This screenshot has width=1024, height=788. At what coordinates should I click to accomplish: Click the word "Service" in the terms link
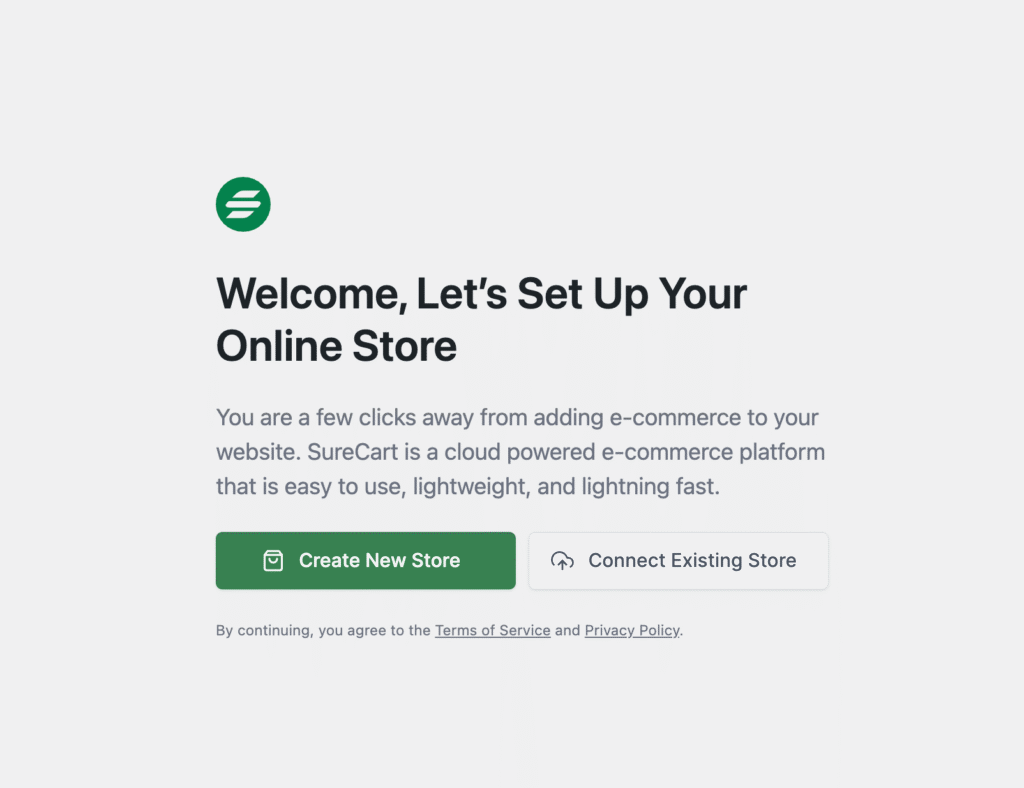tap(523, 631)
